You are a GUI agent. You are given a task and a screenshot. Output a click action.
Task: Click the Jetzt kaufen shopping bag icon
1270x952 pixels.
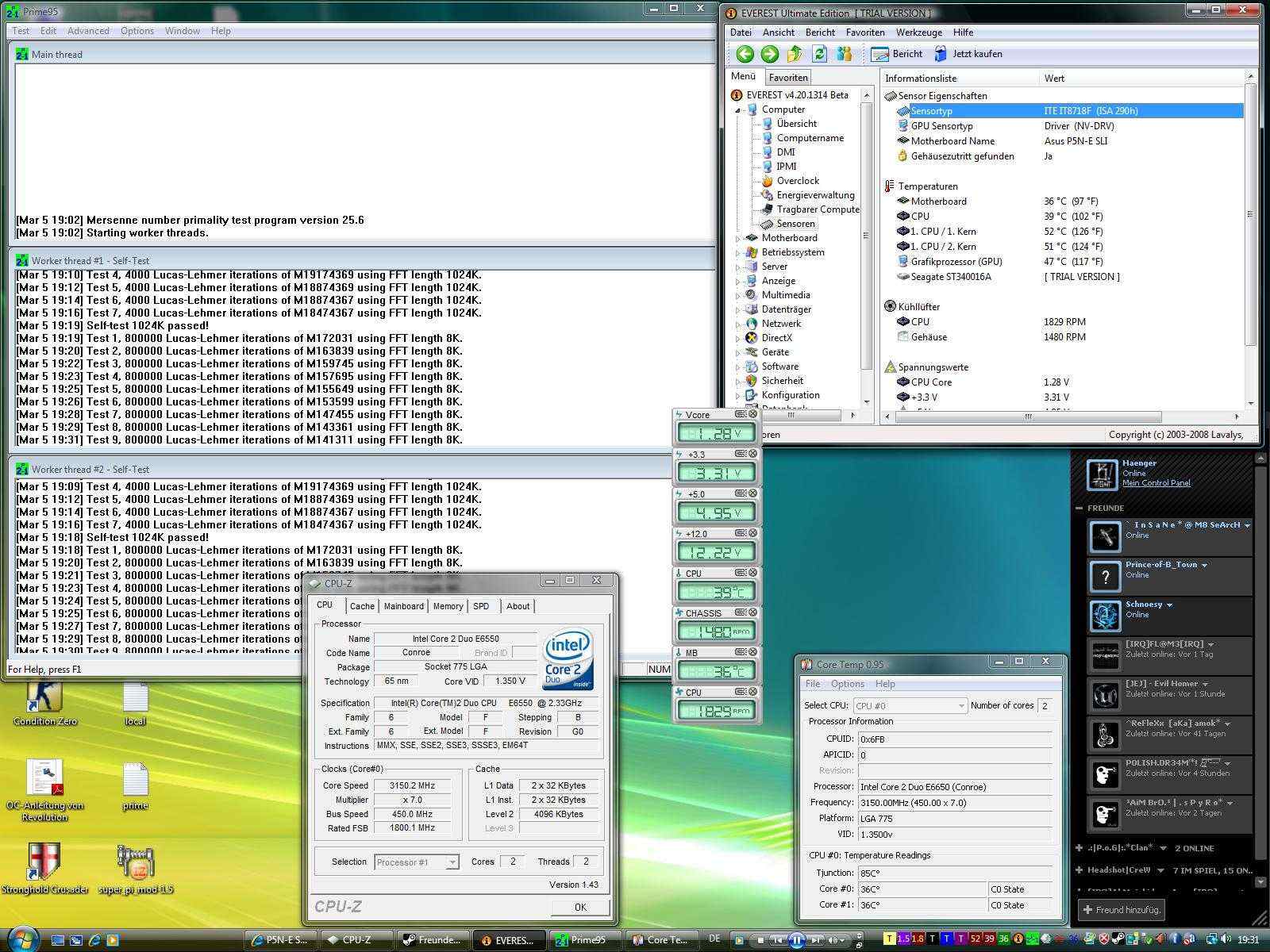[x=941, y=54]
